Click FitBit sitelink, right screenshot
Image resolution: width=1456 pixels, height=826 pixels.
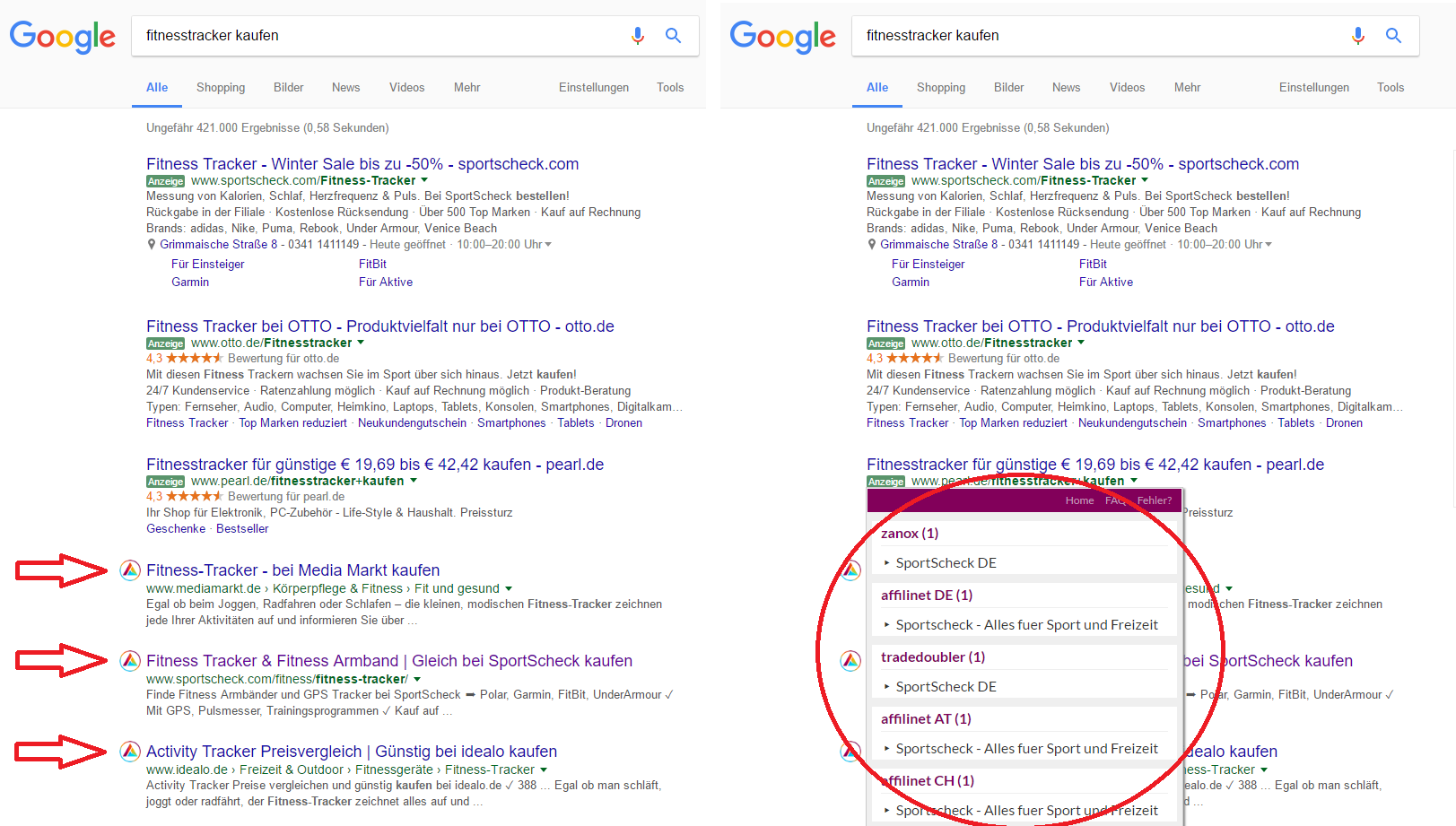[1093, 265]
